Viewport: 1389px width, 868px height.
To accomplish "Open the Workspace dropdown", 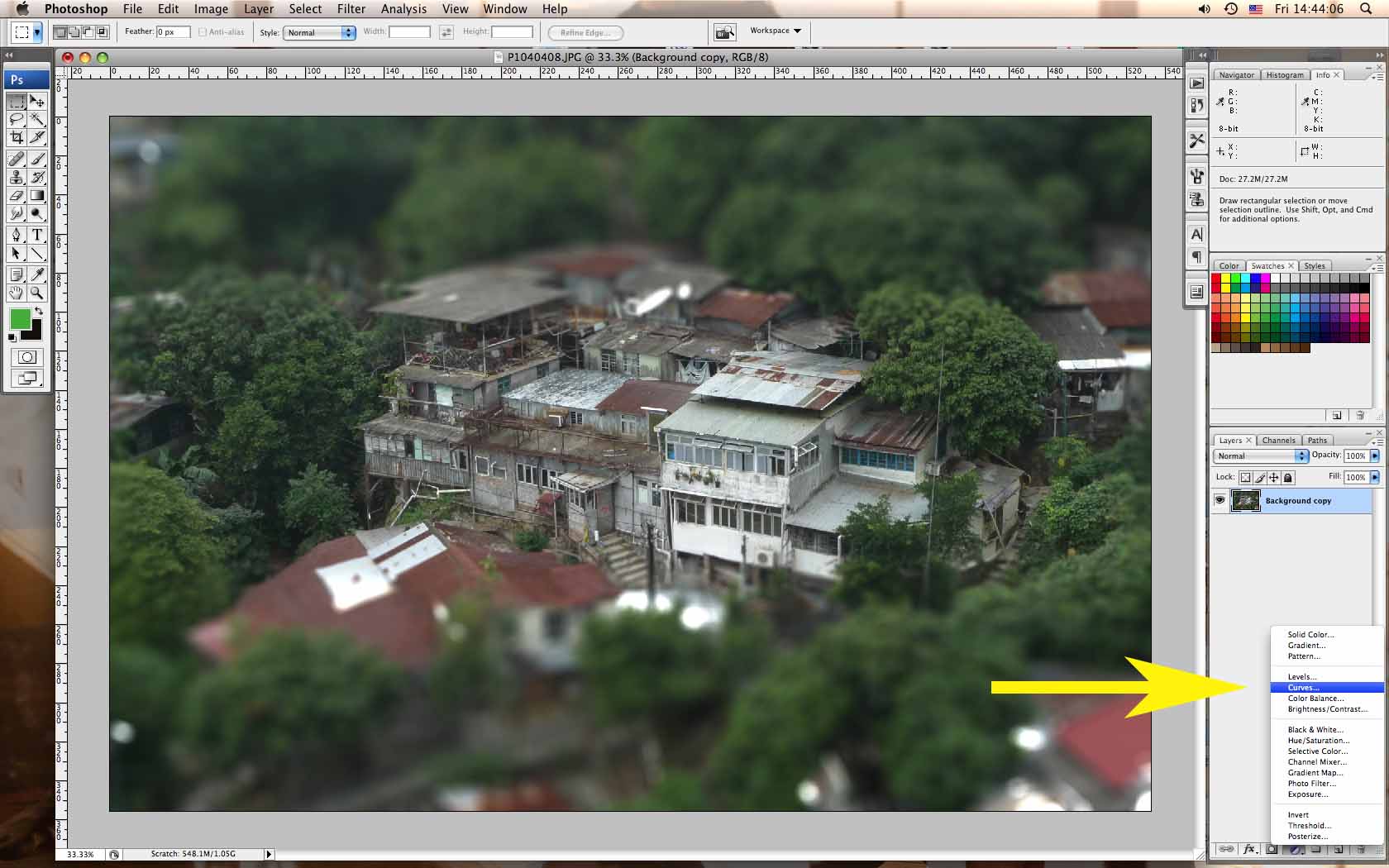I will click(776, 31).
